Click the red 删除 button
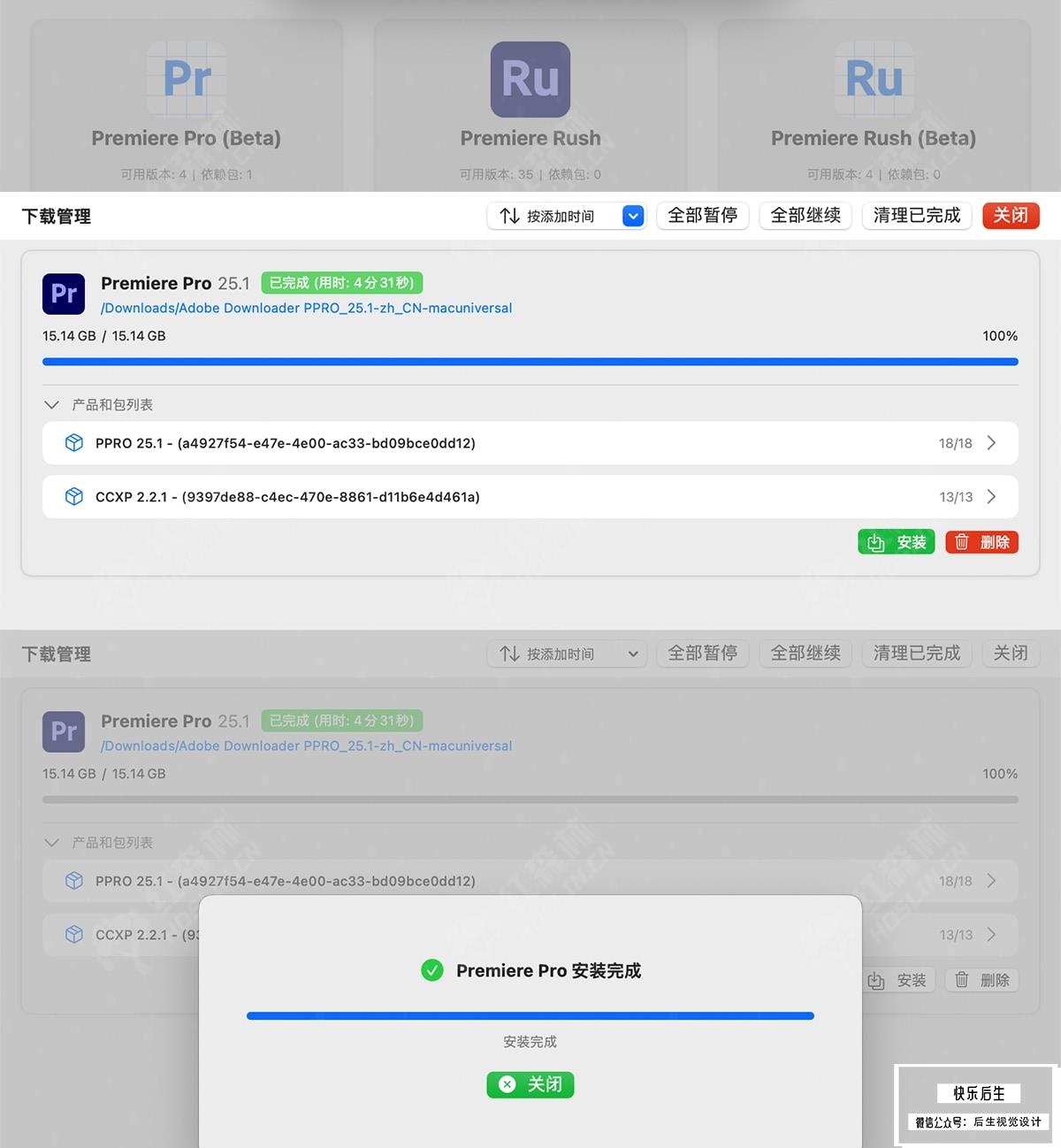The height and width of the screenshot is (1148, 1061). coord(981,542)
